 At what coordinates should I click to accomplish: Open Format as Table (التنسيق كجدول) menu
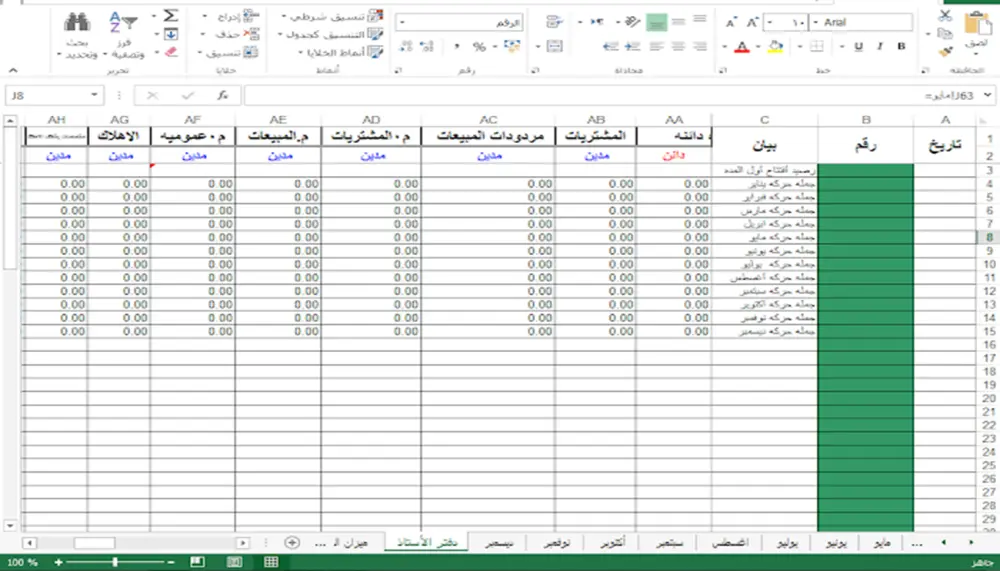tap(331, 34)
